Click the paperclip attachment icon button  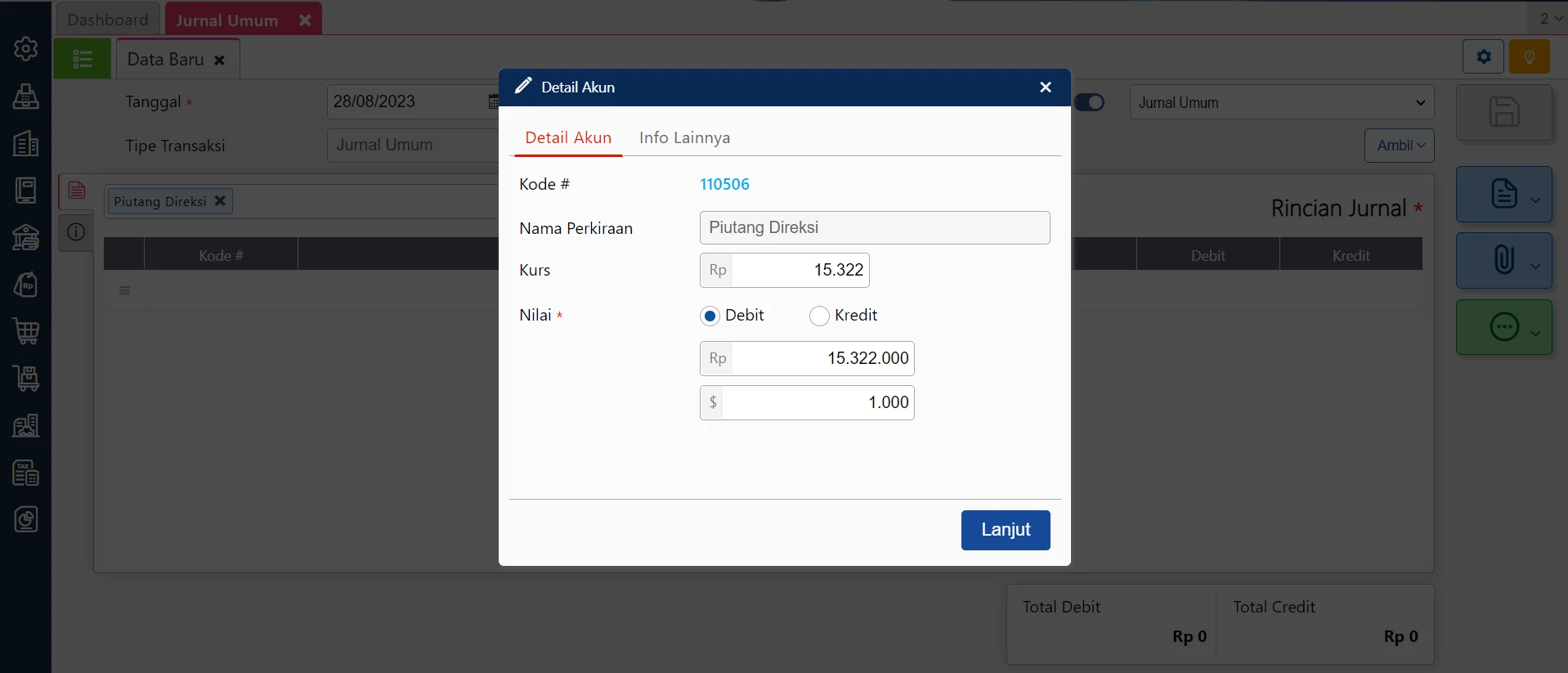[x=1503, y=260]
